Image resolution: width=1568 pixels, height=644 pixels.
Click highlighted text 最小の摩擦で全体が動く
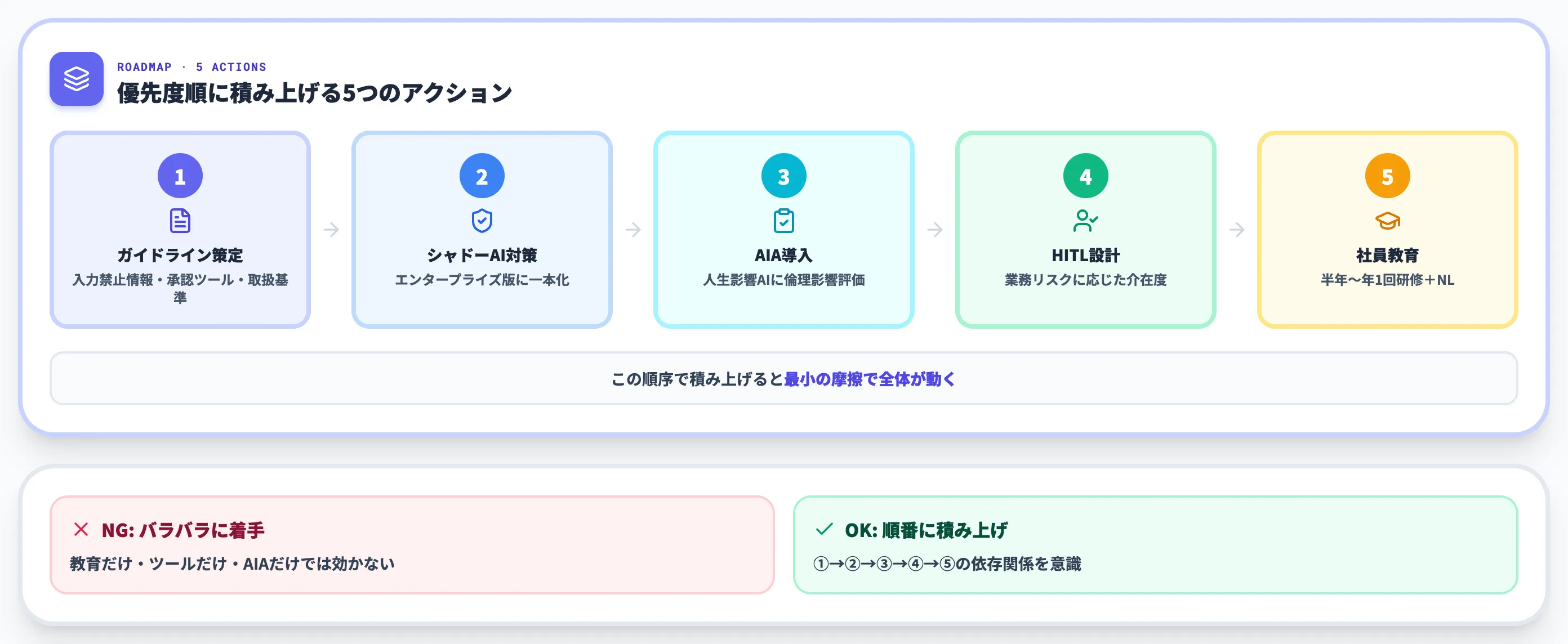tap(870, 379)
